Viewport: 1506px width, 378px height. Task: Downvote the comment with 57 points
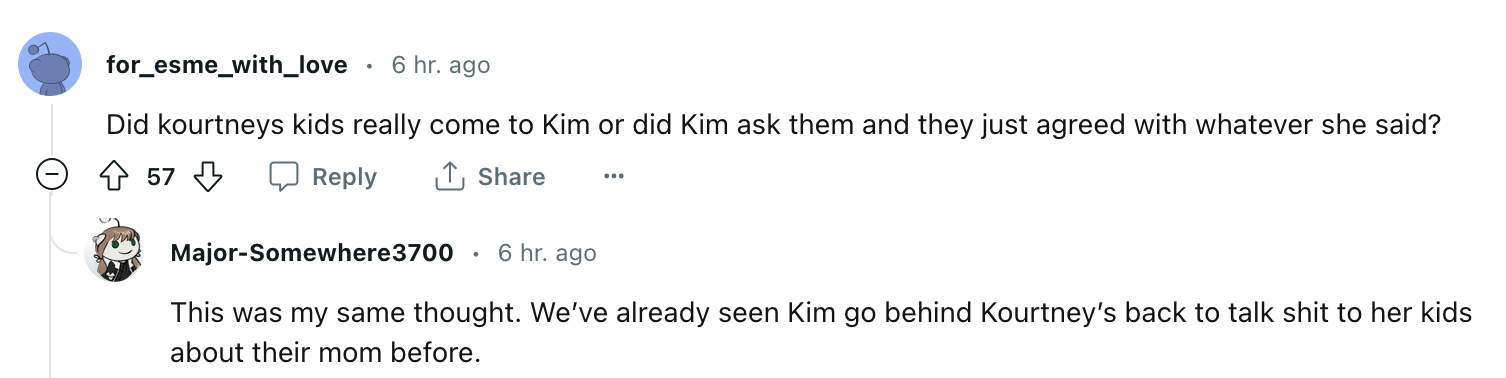207,177
